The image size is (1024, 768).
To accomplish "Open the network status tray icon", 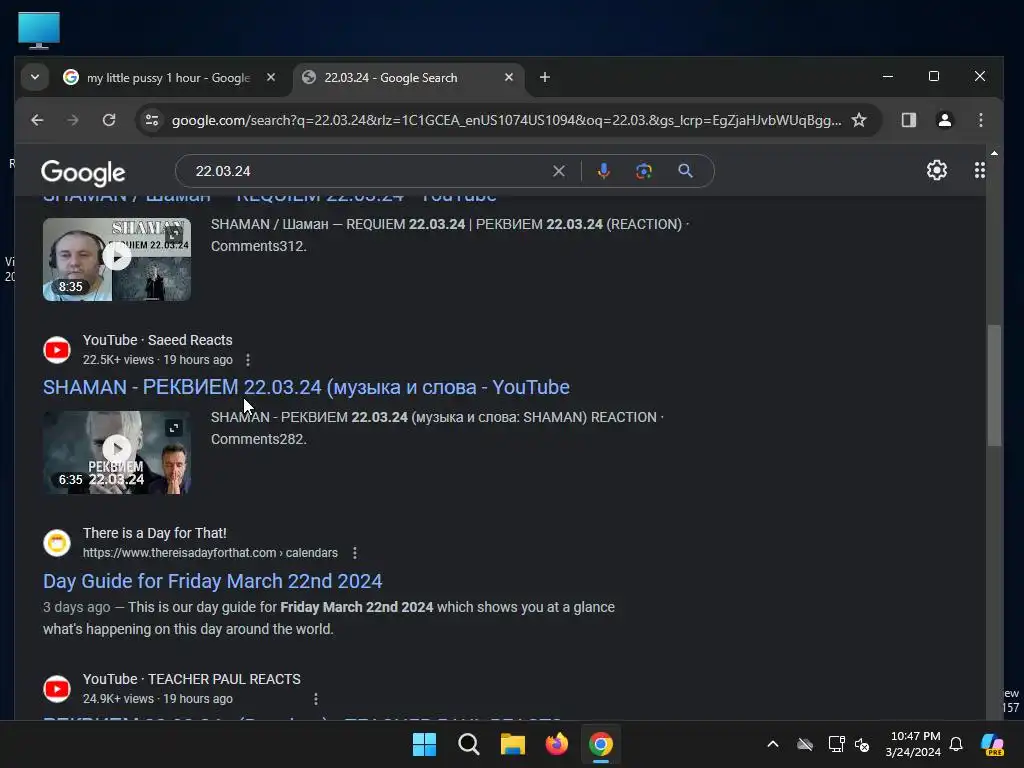I will (836, 744).
